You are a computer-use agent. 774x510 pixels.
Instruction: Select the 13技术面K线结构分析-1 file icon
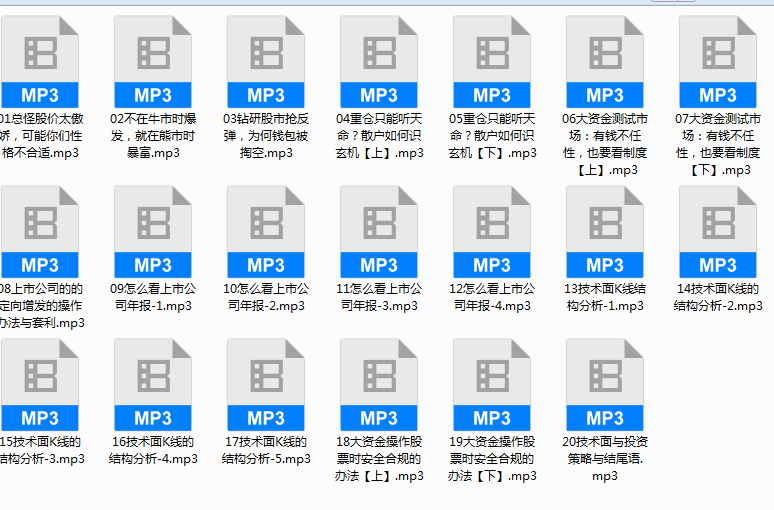click(x=605, y=232)
